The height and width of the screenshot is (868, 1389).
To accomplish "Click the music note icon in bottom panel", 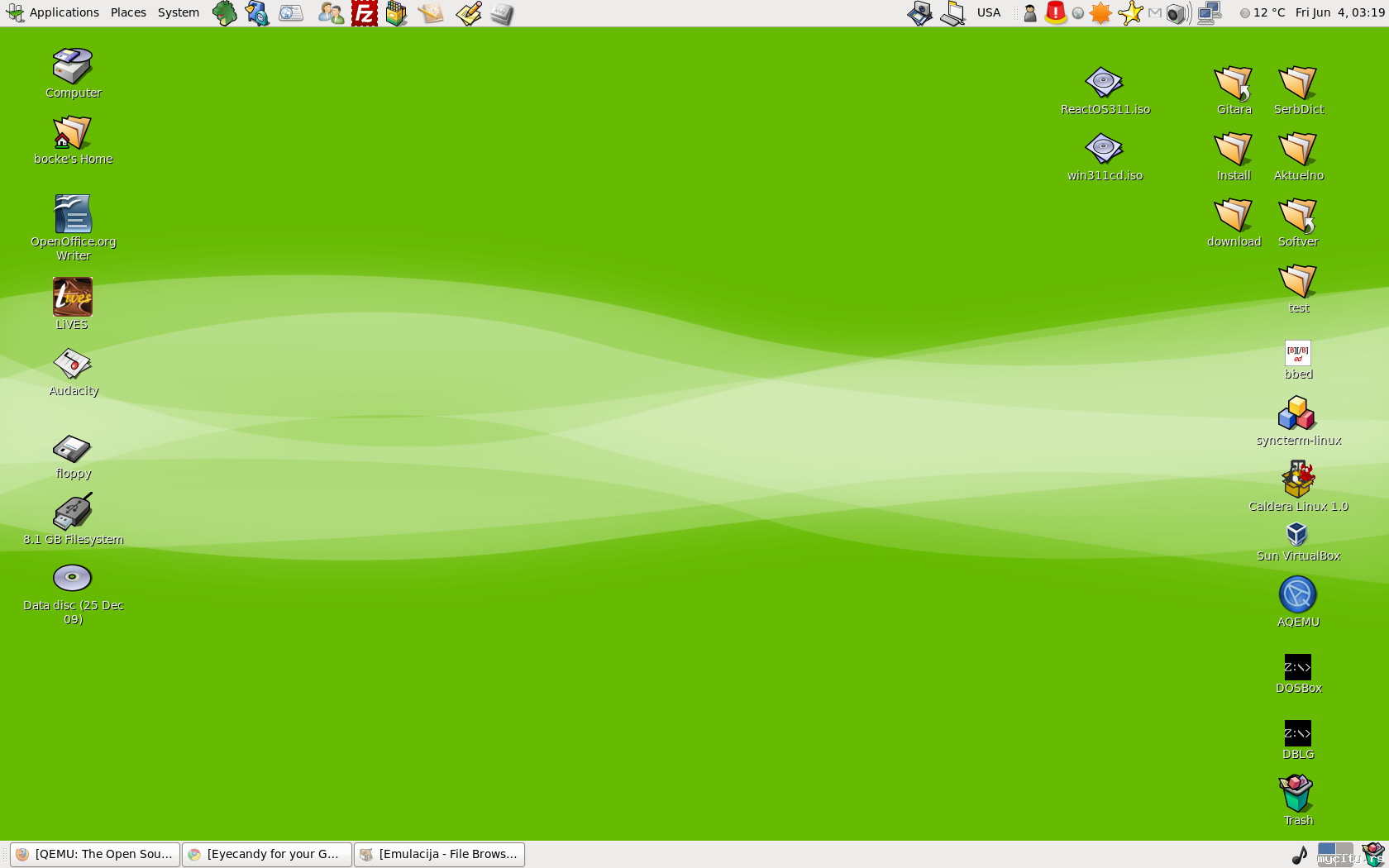I will point(1300,855).
